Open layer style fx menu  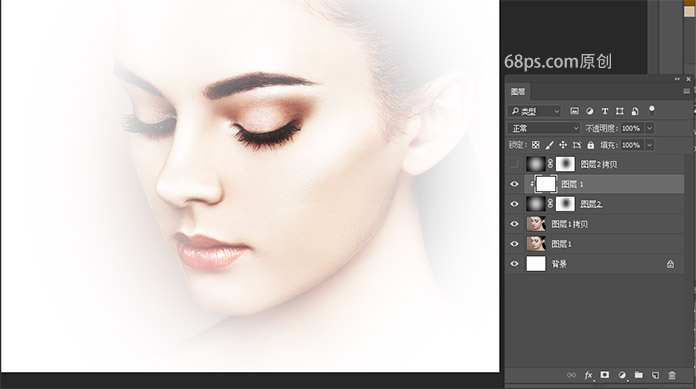[589, 375]
